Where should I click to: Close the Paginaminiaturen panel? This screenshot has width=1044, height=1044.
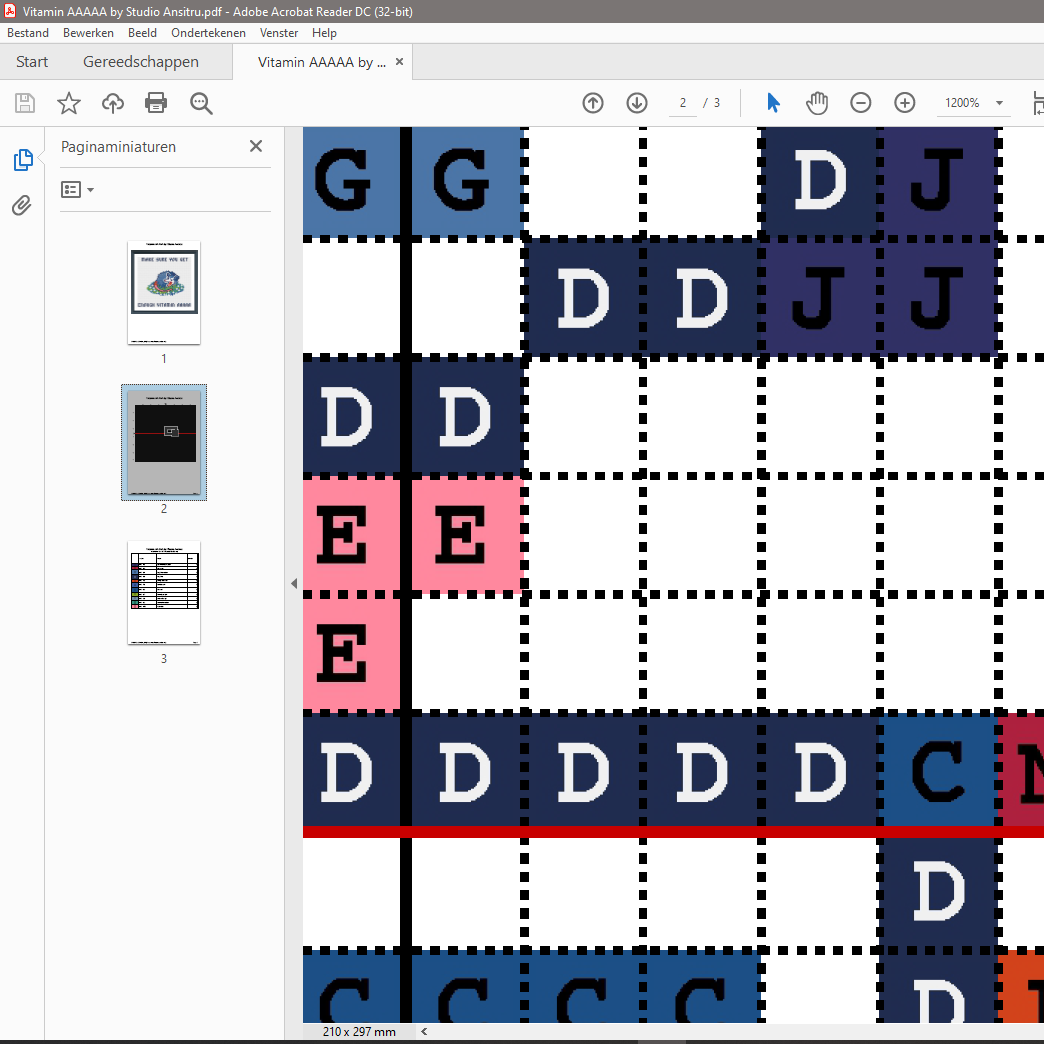click(256, 147)
